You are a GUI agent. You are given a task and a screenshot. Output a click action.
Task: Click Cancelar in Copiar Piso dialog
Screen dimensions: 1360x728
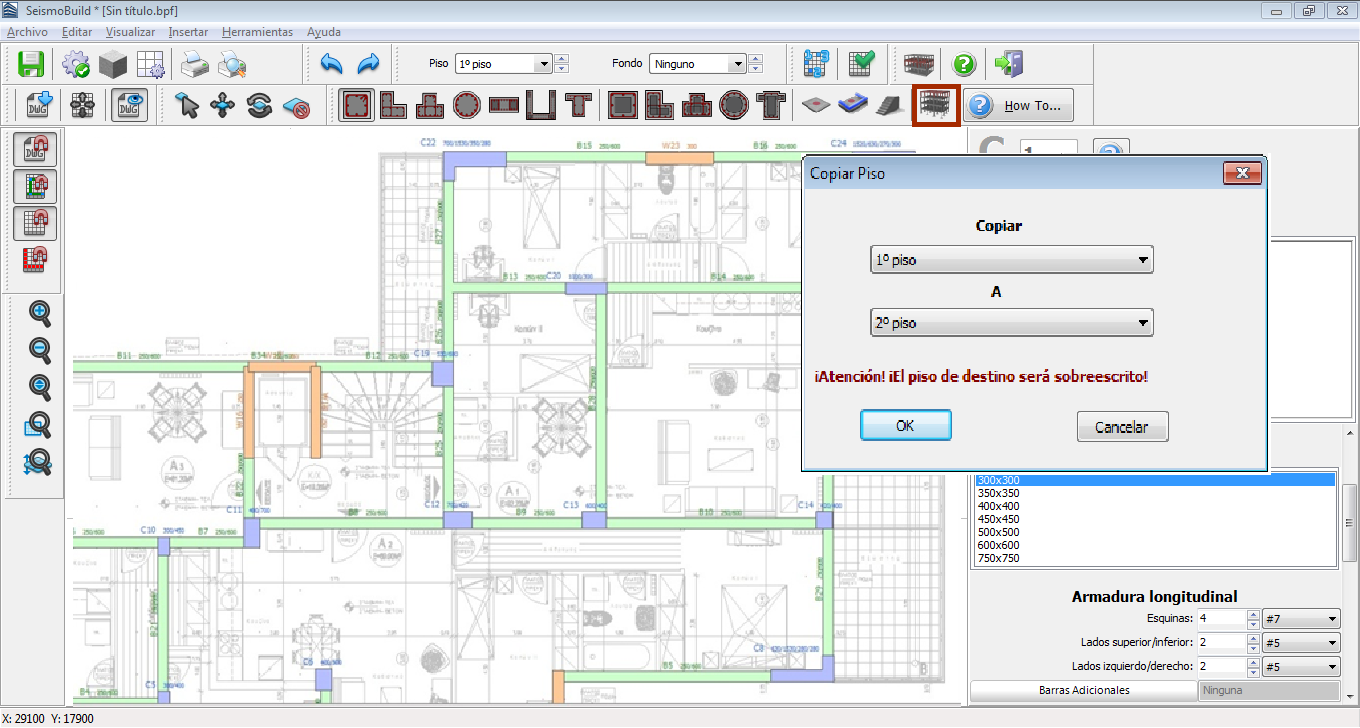(1121, 427)
